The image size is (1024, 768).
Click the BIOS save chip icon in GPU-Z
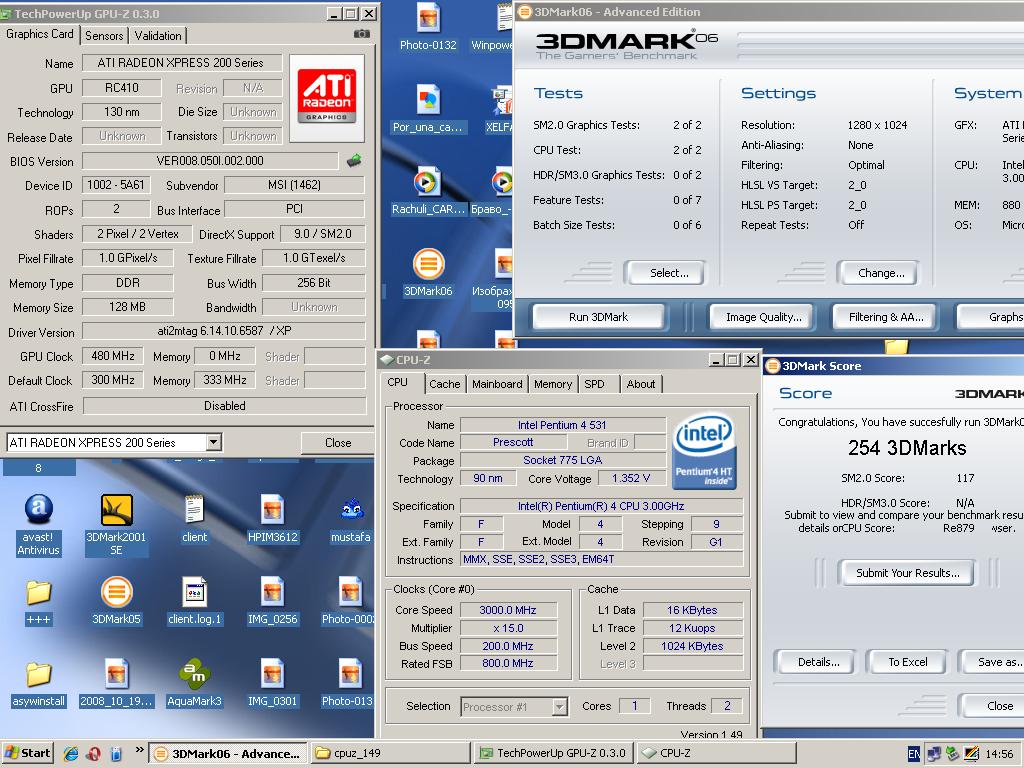[354, 160]
